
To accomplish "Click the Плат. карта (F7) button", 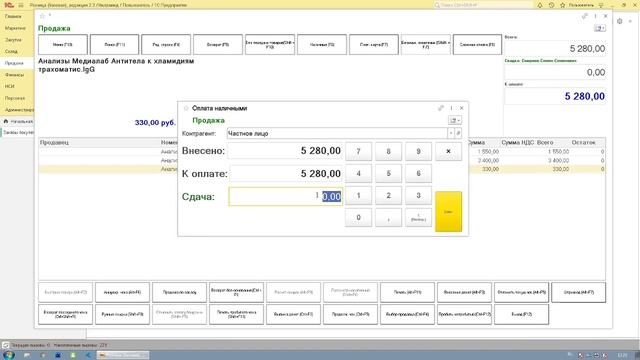I will 374,44.
